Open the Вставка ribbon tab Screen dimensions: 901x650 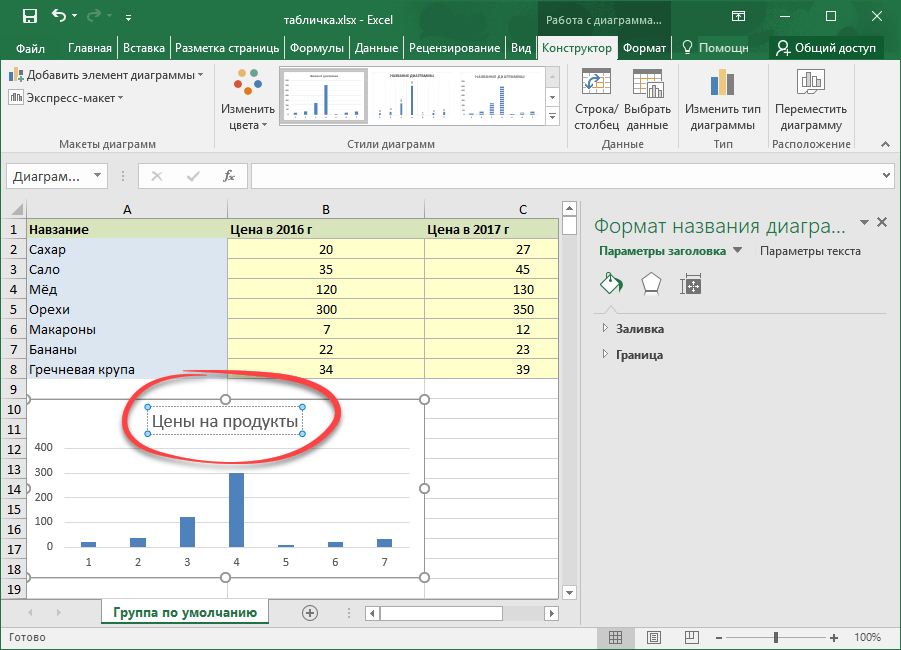144,48
